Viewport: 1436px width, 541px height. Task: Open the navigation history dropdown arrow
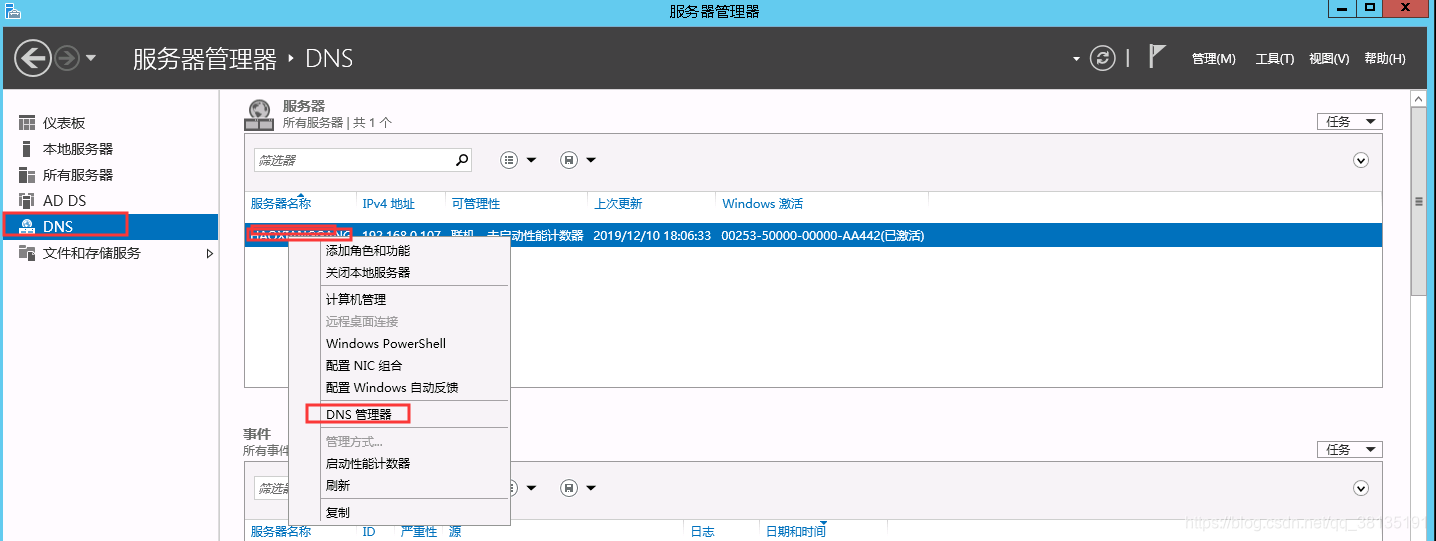tap(91, 58)
